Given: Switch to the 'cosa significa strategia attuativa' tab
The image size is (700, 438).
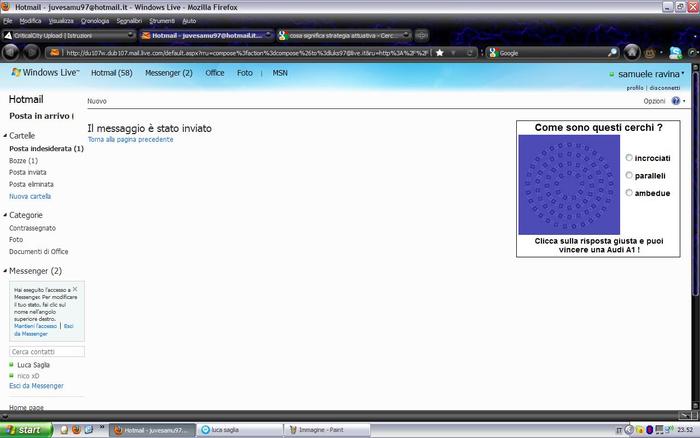Looking at the screenshot, I should point(343,35).
